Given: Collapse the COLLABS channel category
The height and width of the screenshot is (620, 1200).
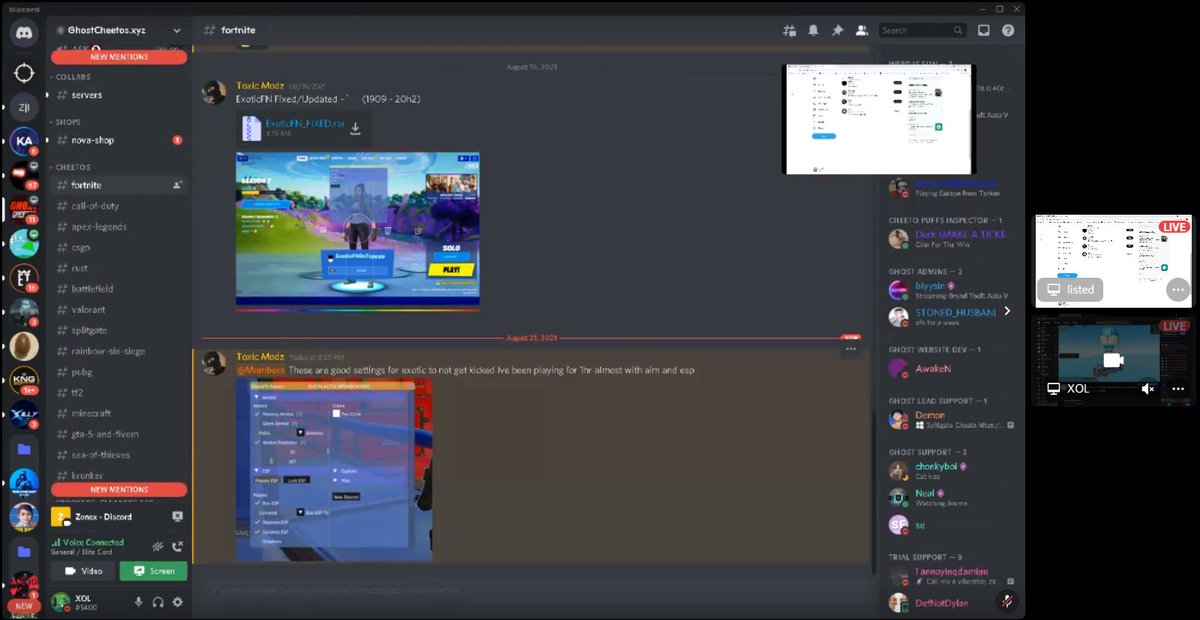Looking at the screenshot, I should 73,77.
